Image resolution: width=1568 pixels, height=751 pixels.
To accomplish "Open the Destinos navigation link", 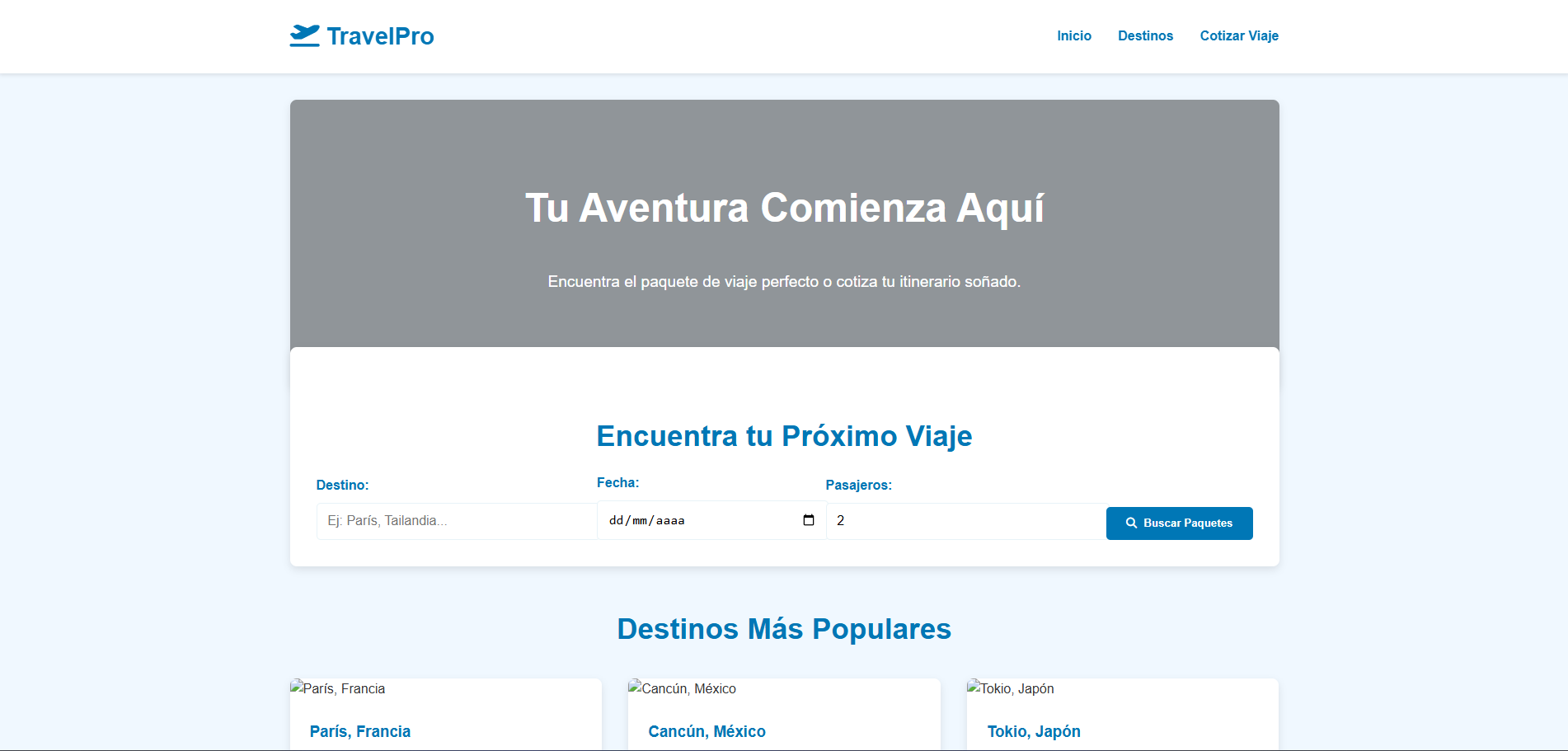I will 1145,35.
